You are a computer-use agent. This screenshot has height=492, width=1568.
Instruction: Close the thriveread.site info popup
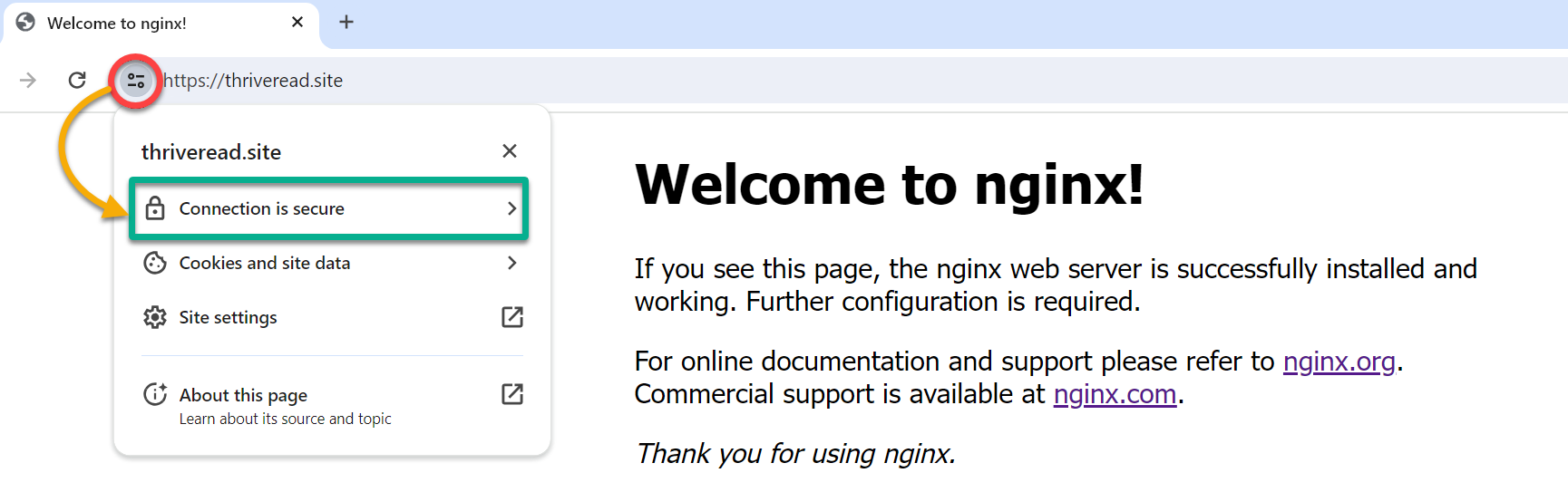click(x=510, y=150)
